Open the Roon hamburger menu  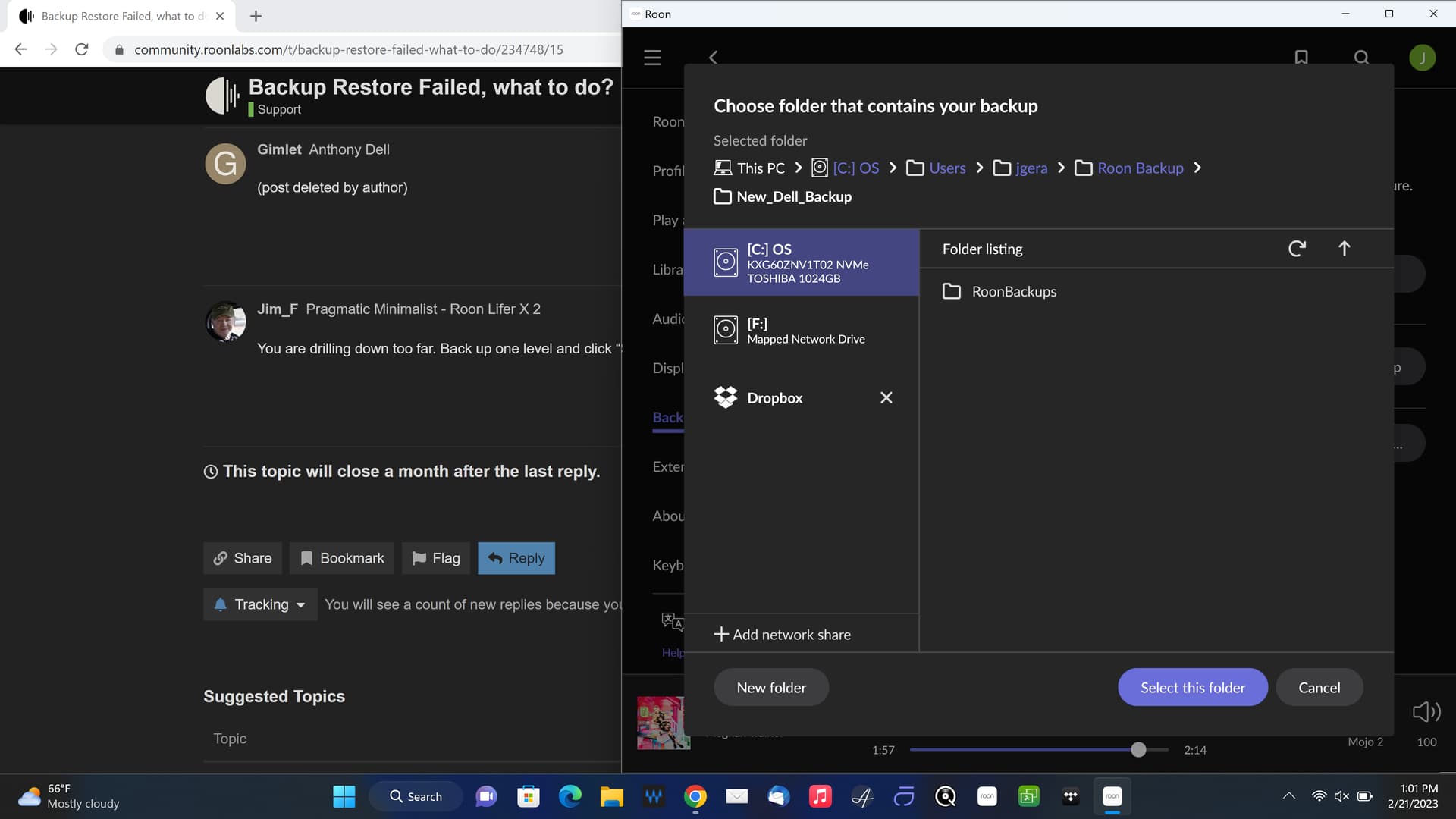pyautogui.click(x=652, y=58)
